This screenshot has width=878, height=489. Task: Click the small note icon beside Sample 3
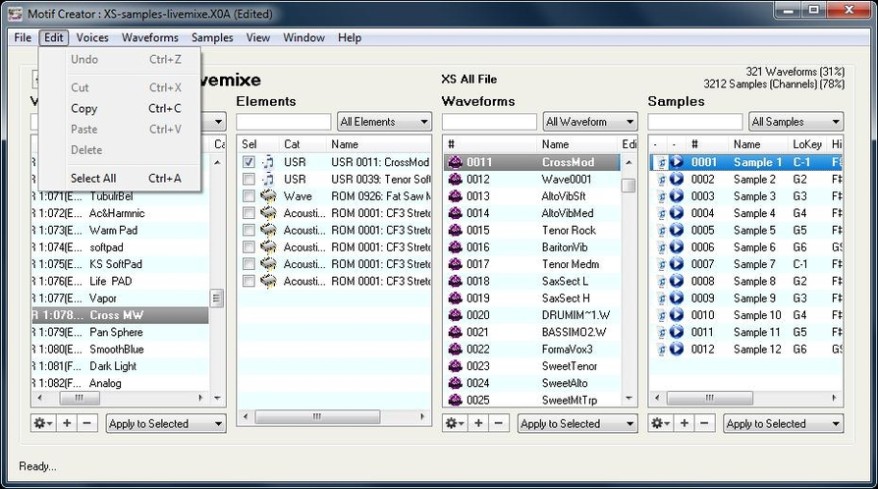coord(661,197)
